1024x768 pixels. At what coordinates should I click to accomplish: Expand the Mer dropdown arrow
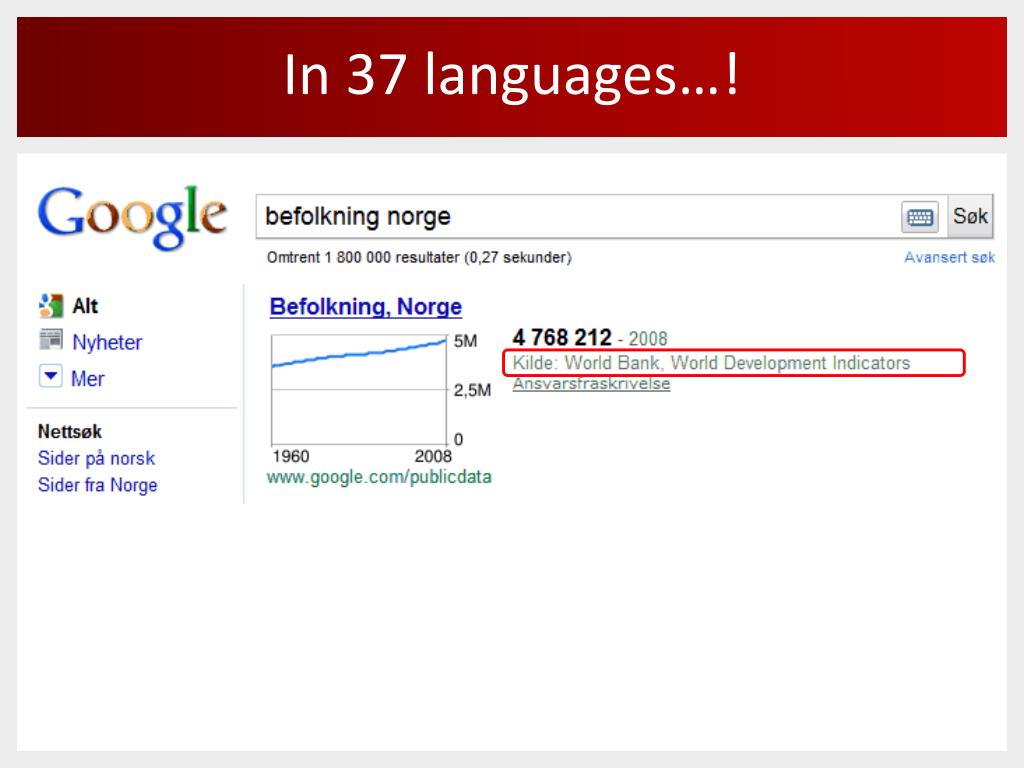[x=51, y=376]
